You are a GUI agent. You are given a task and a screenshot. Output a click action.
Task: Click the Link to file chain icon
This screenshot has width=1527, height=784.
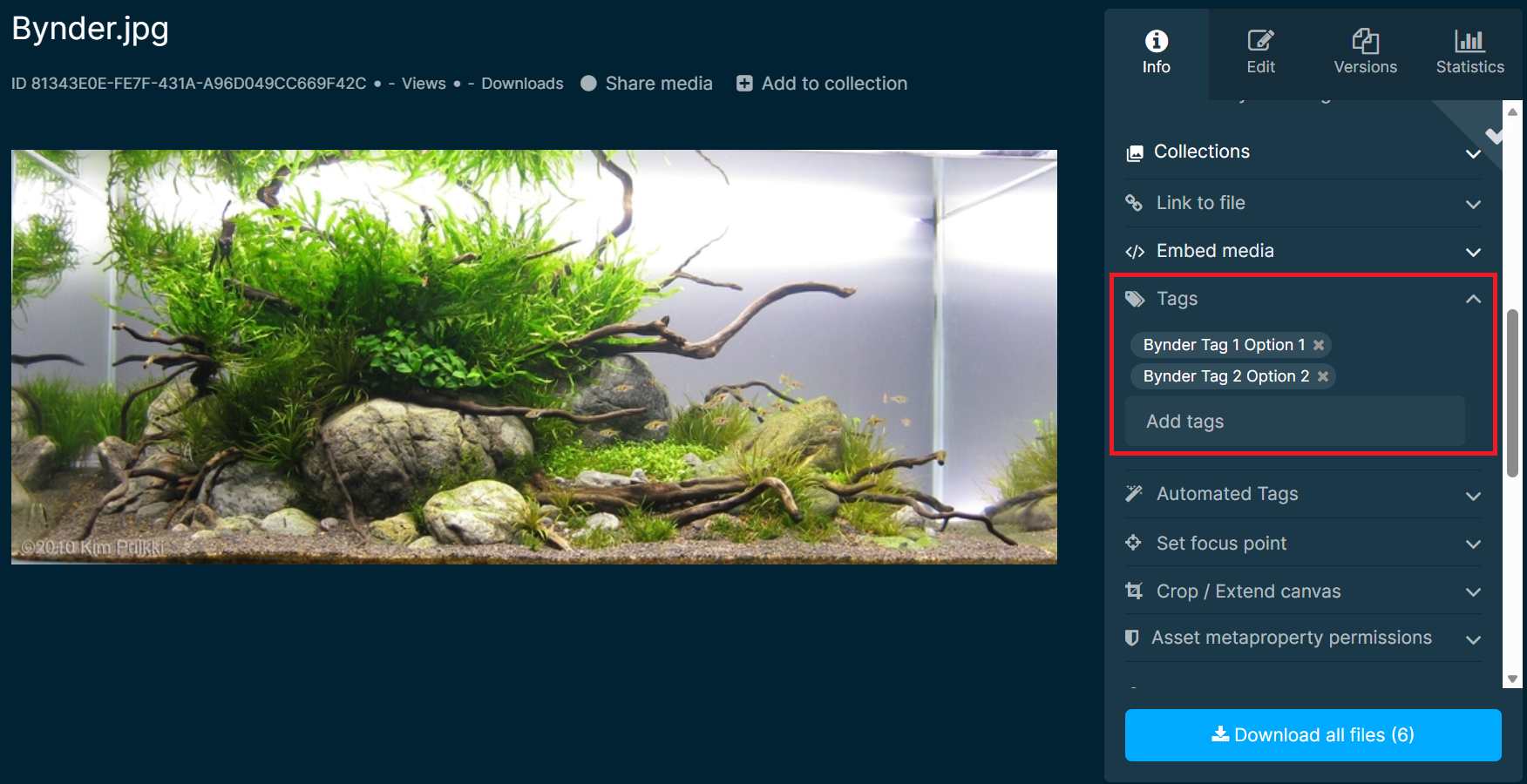coord(1134,203)
